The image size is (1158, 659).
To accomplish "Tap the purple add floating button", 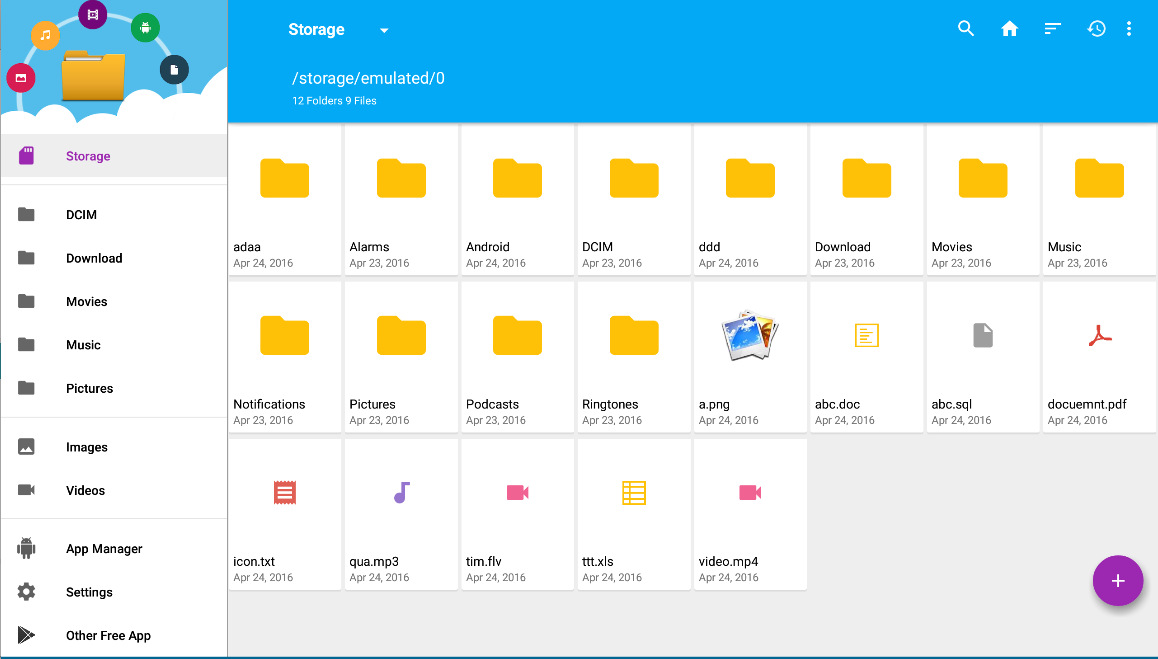I will tap(1117, 581).
